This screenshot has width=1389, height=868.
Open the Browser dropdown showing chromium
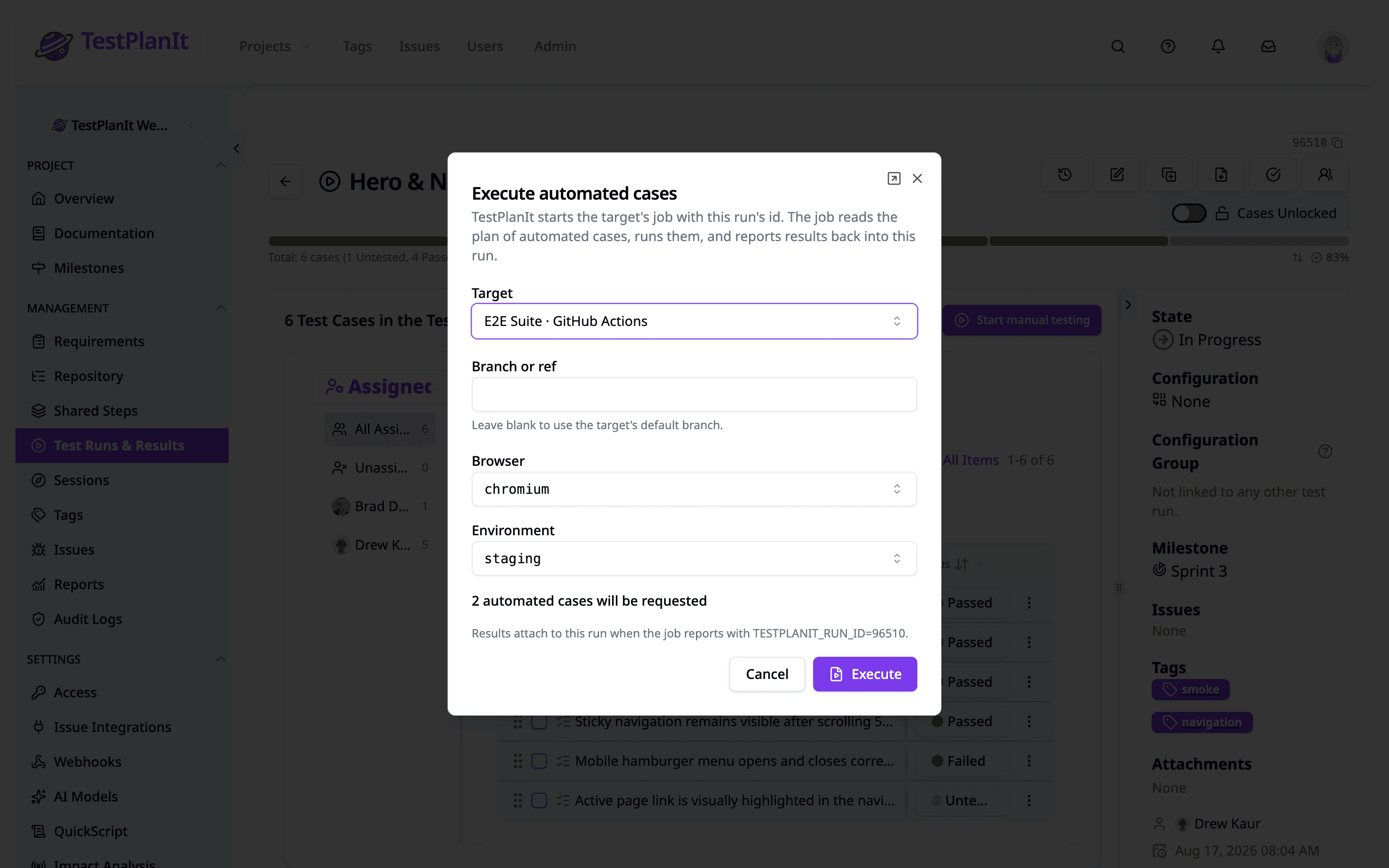click(x=694, y=489)
